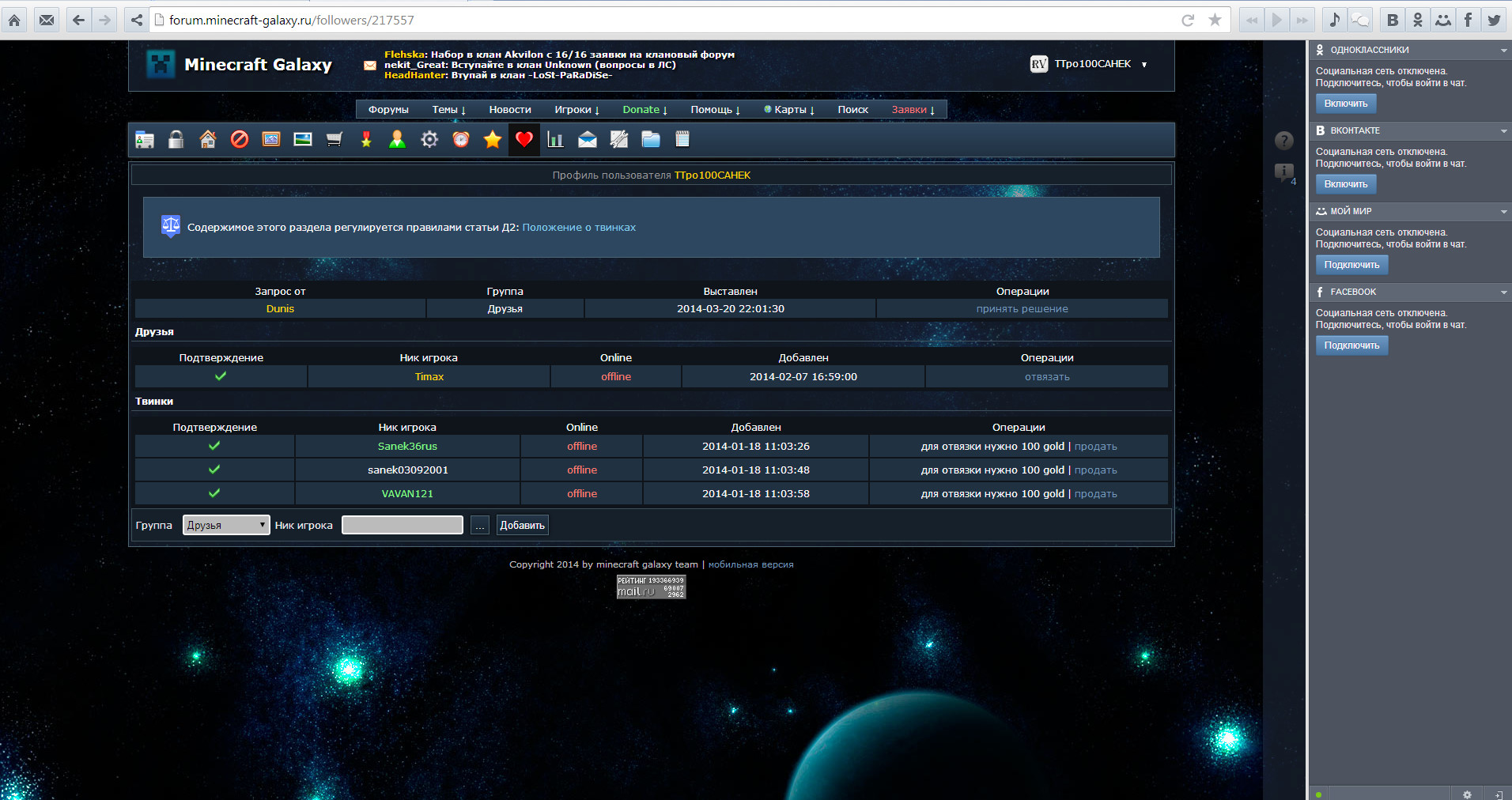
Task: Open мобильная версия link
Action: pyautogui.click(x=750, y=564)
